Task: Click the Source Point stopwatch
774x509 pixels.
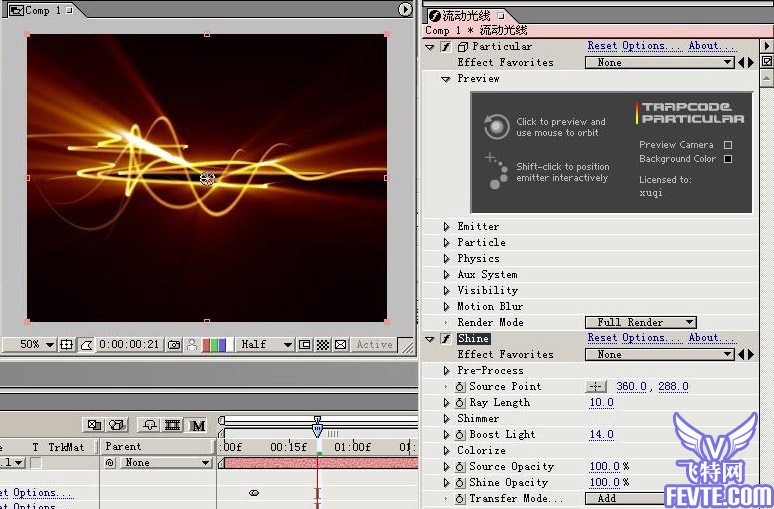Action: coord(460,387)
